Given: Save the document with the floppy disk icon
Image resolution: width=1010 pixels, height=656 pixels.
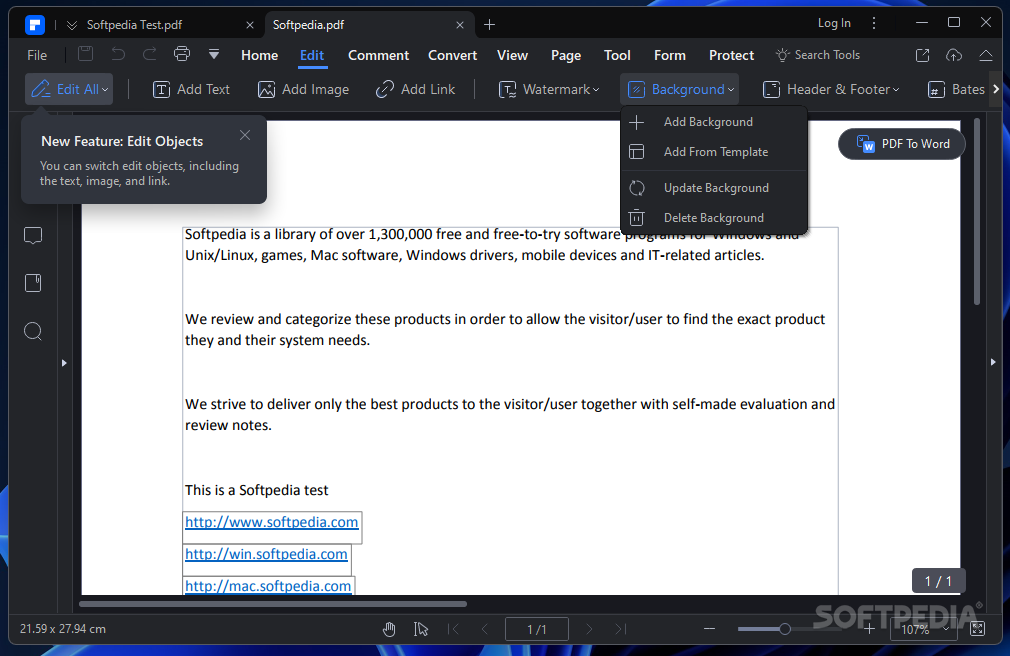Looking at the screenshot, I should coord(86,54).
